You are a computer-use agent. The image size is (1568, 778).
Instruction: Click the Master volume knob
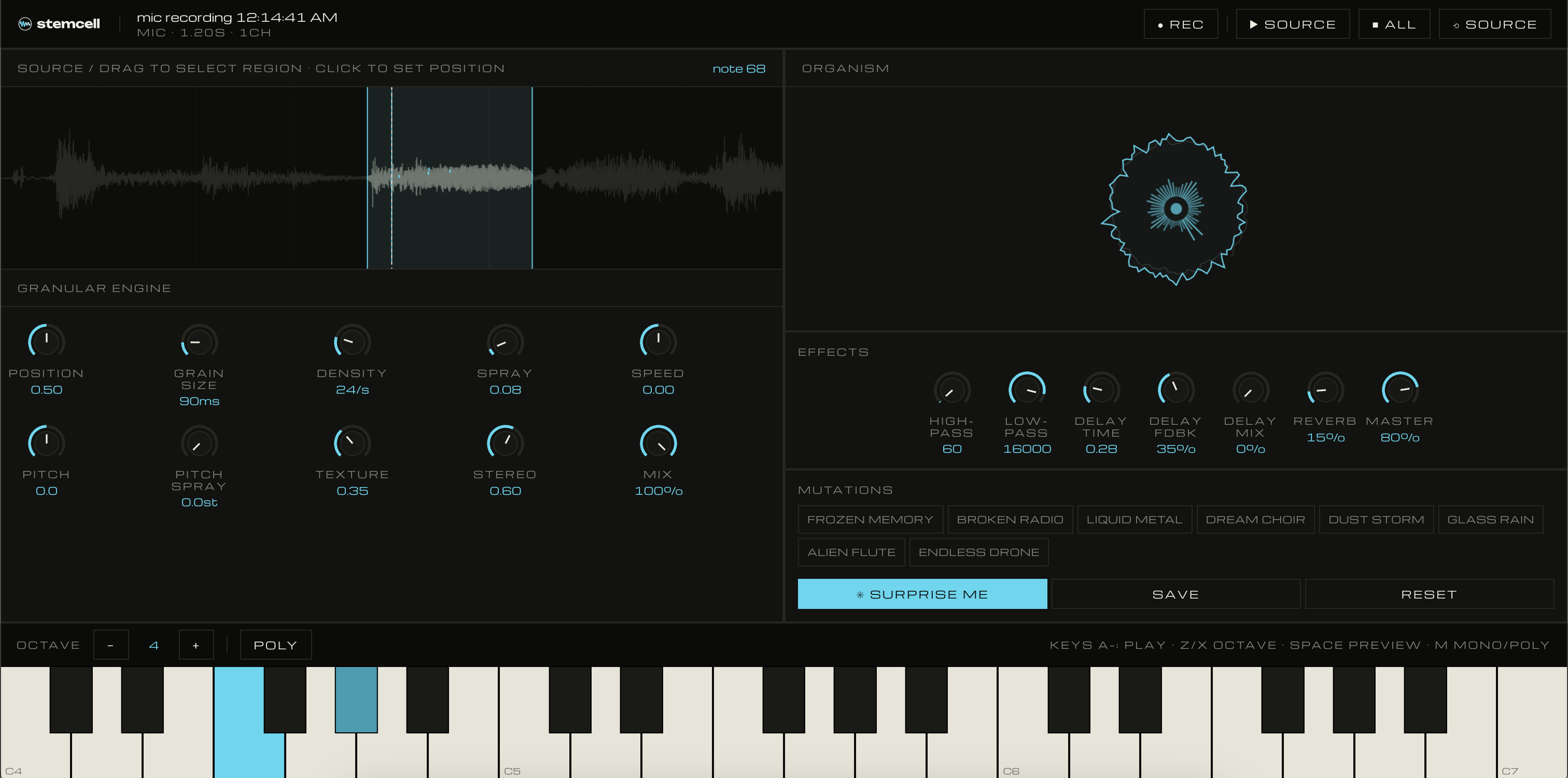[1400, 389]
